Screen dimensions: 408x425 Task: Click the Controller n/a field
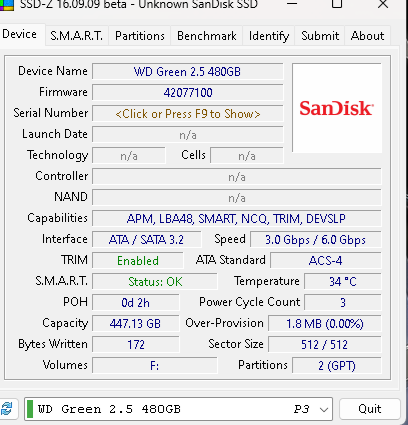tap(237, 177)
